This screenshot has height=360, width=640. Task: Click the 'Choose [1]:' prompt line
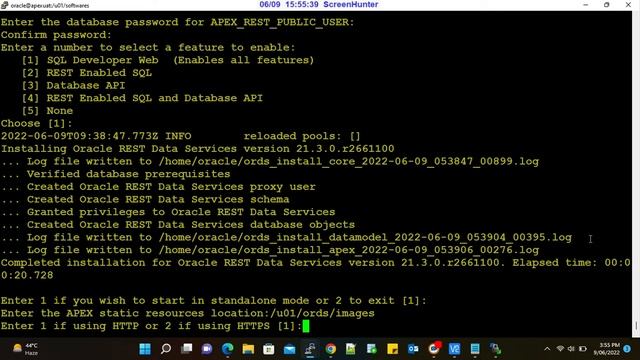36,123
